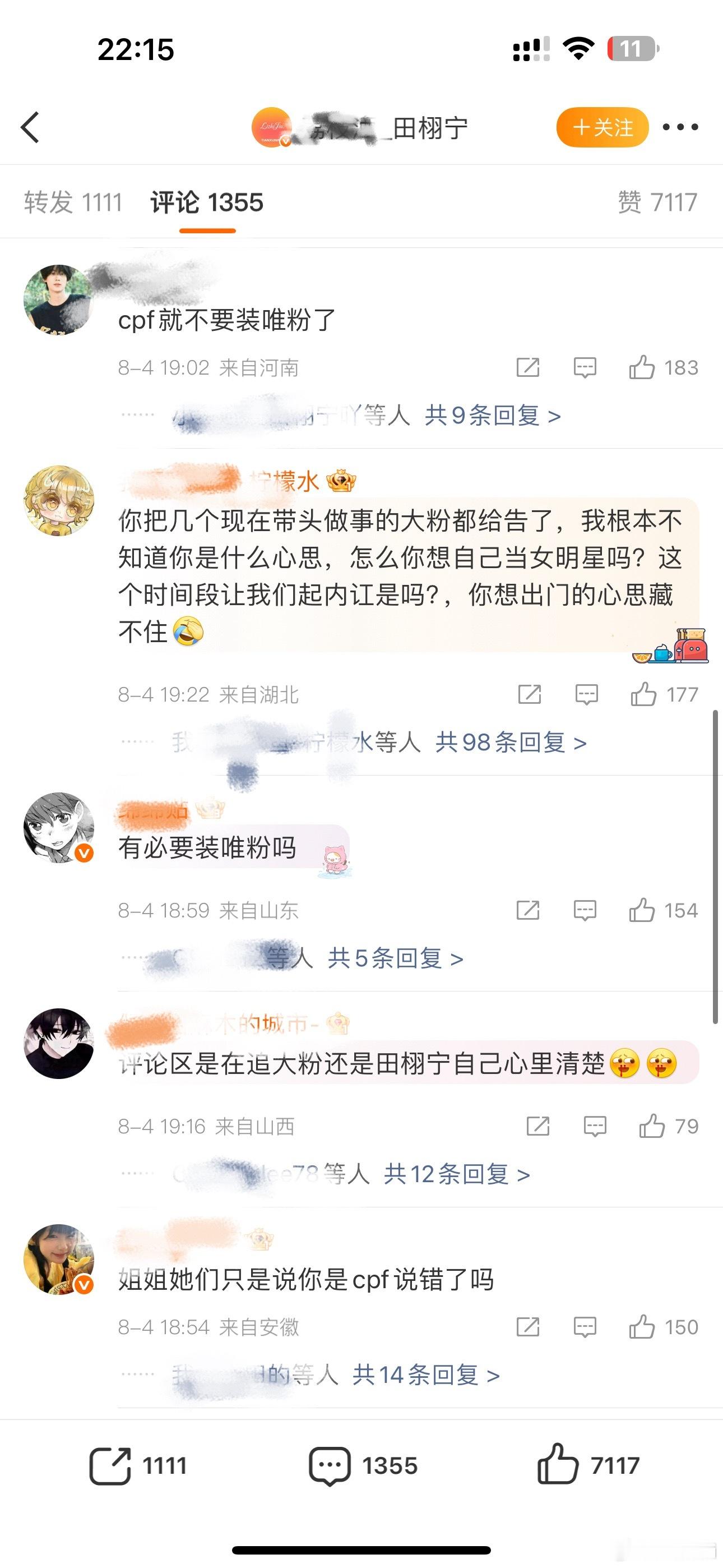Follow the author with +关注 button
This screenshot has width=723, height=1568.
[x=602, y=127]
